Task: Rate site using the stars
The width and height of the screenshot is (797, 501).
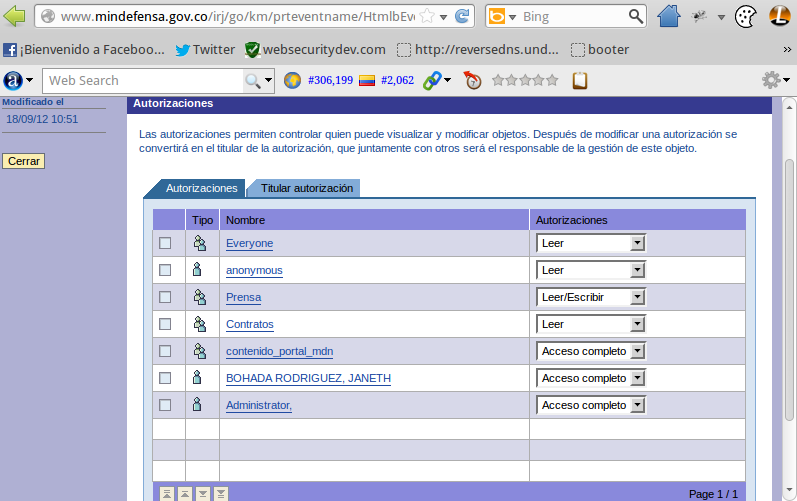Action: (525, 80)
